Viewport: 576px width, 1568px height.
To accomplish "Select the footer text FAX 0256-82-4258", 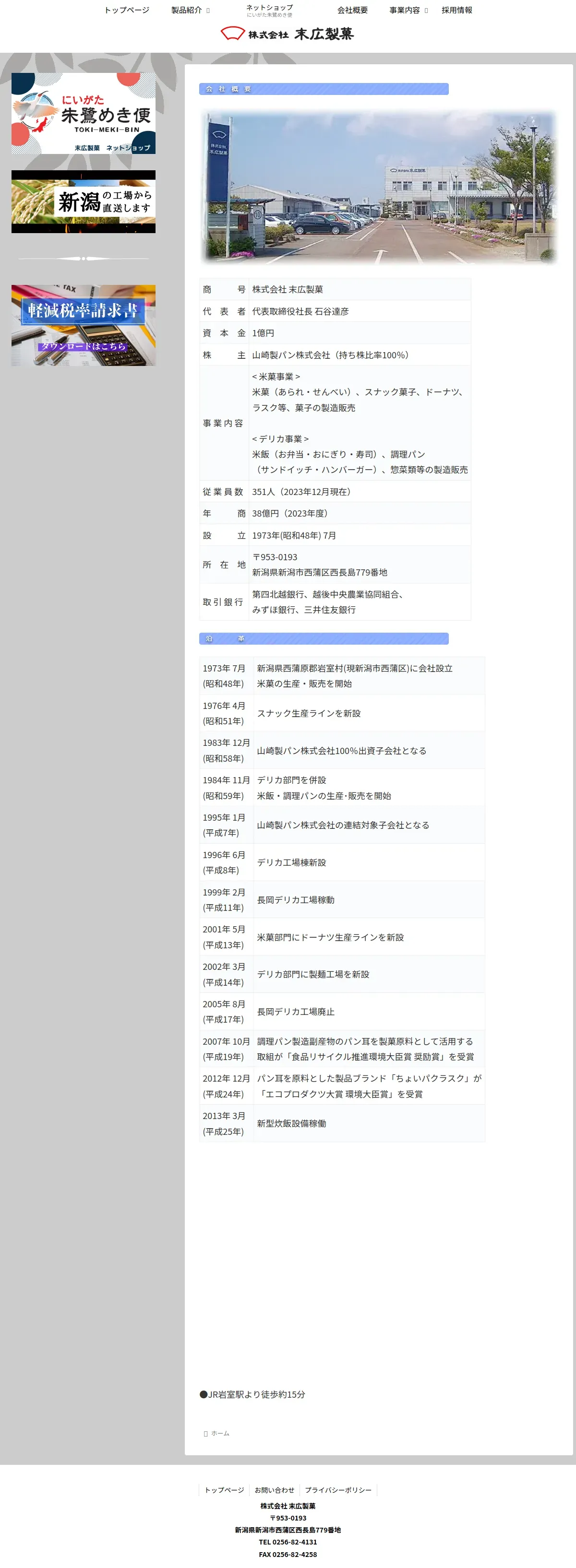I will 288,1554.
